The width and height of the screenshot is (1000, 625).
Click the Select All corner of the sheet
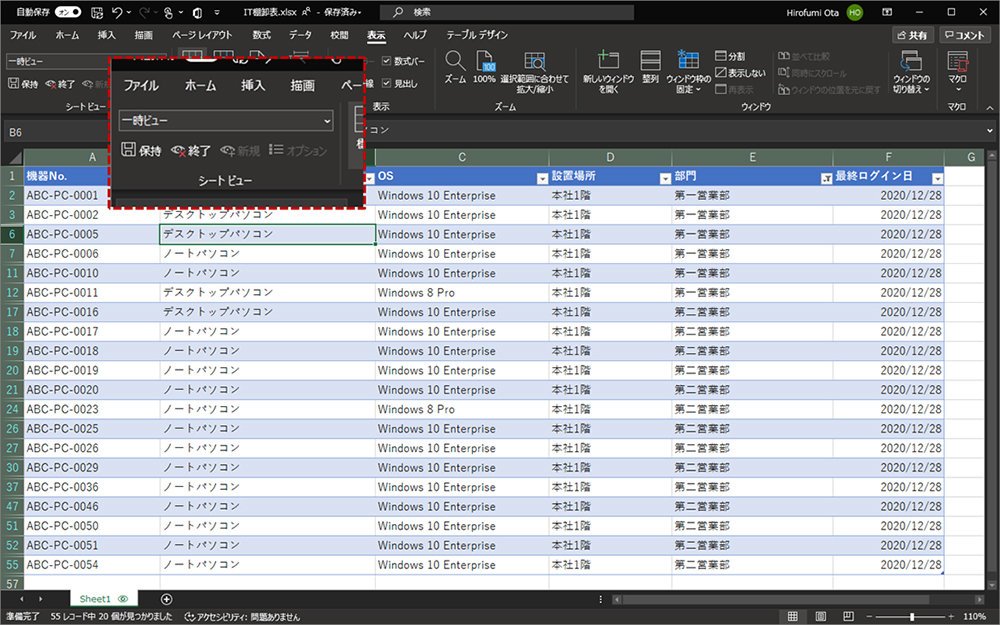[x=13, y=157]
